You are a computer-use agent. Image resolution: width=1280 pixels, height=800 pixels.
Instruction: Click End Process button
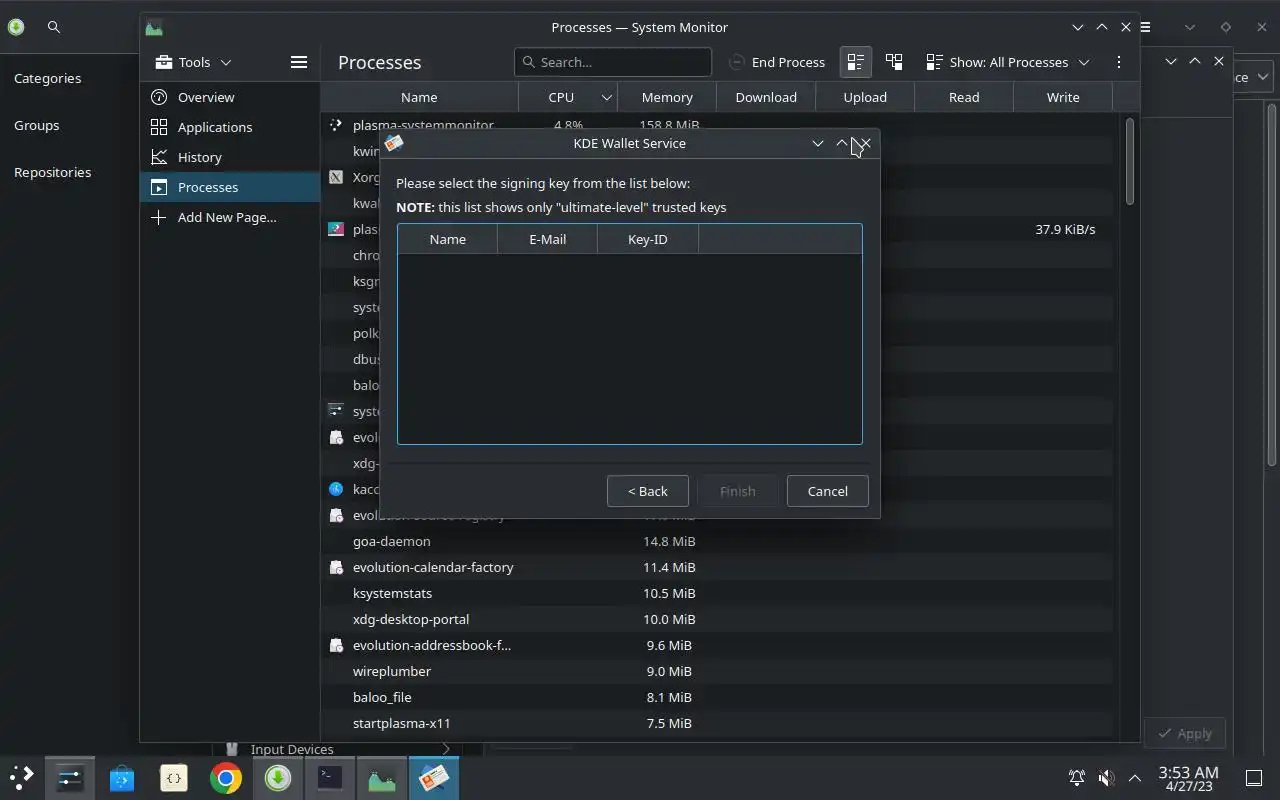777,62
